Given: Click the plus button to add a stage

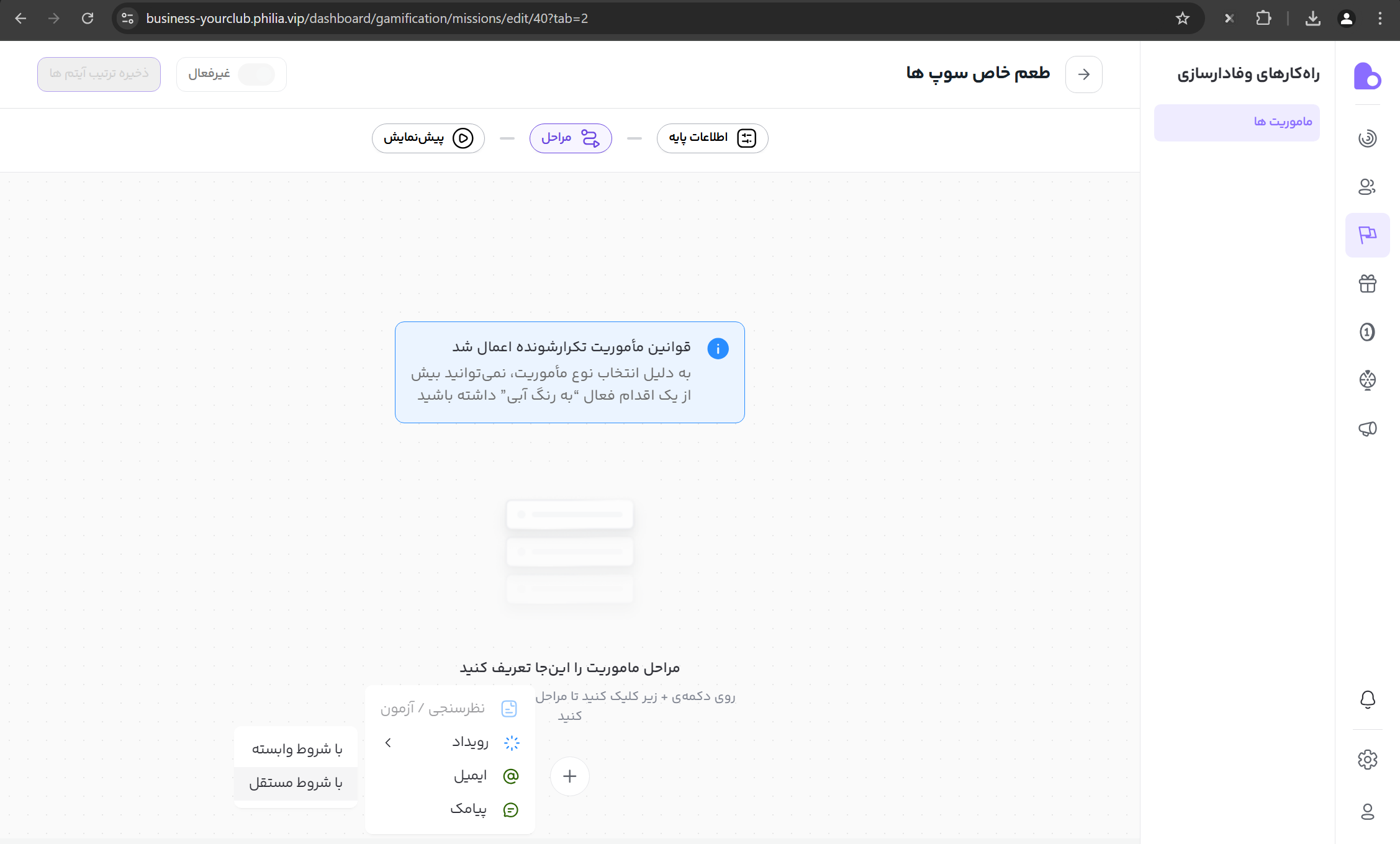Looking at the screenshot, I should click(x=569, y=776).
